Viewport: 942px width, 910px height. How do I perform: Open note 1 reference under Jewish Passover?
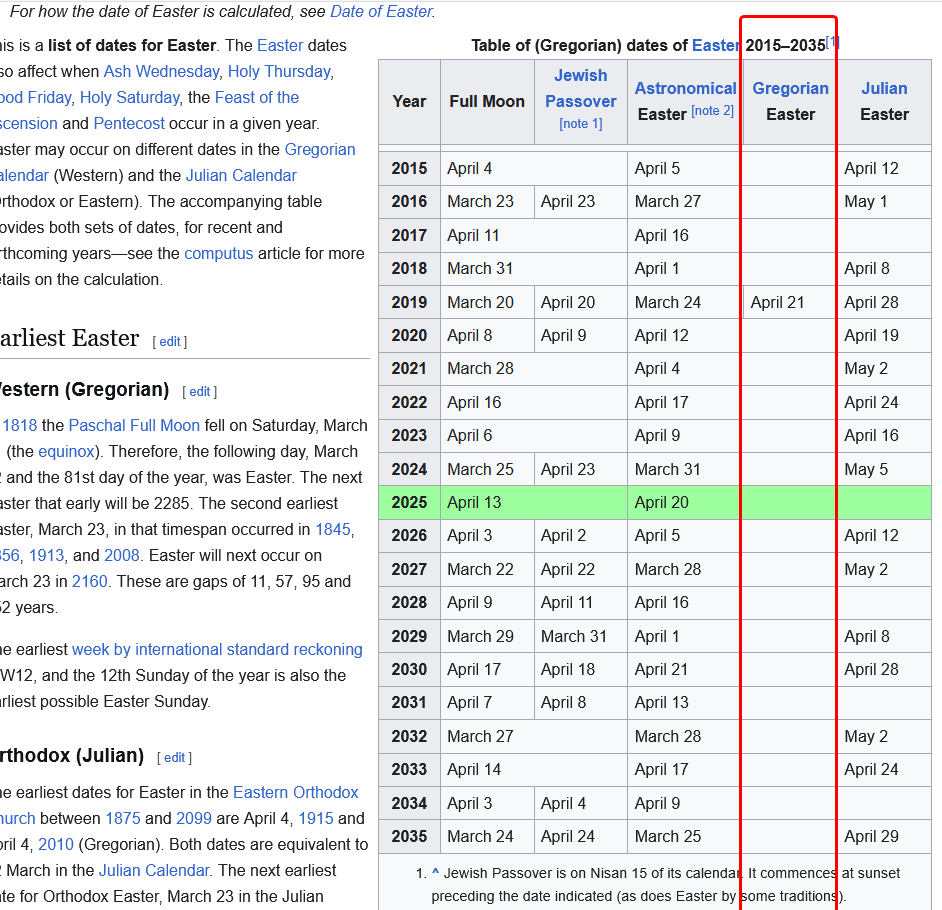[581, 123]
